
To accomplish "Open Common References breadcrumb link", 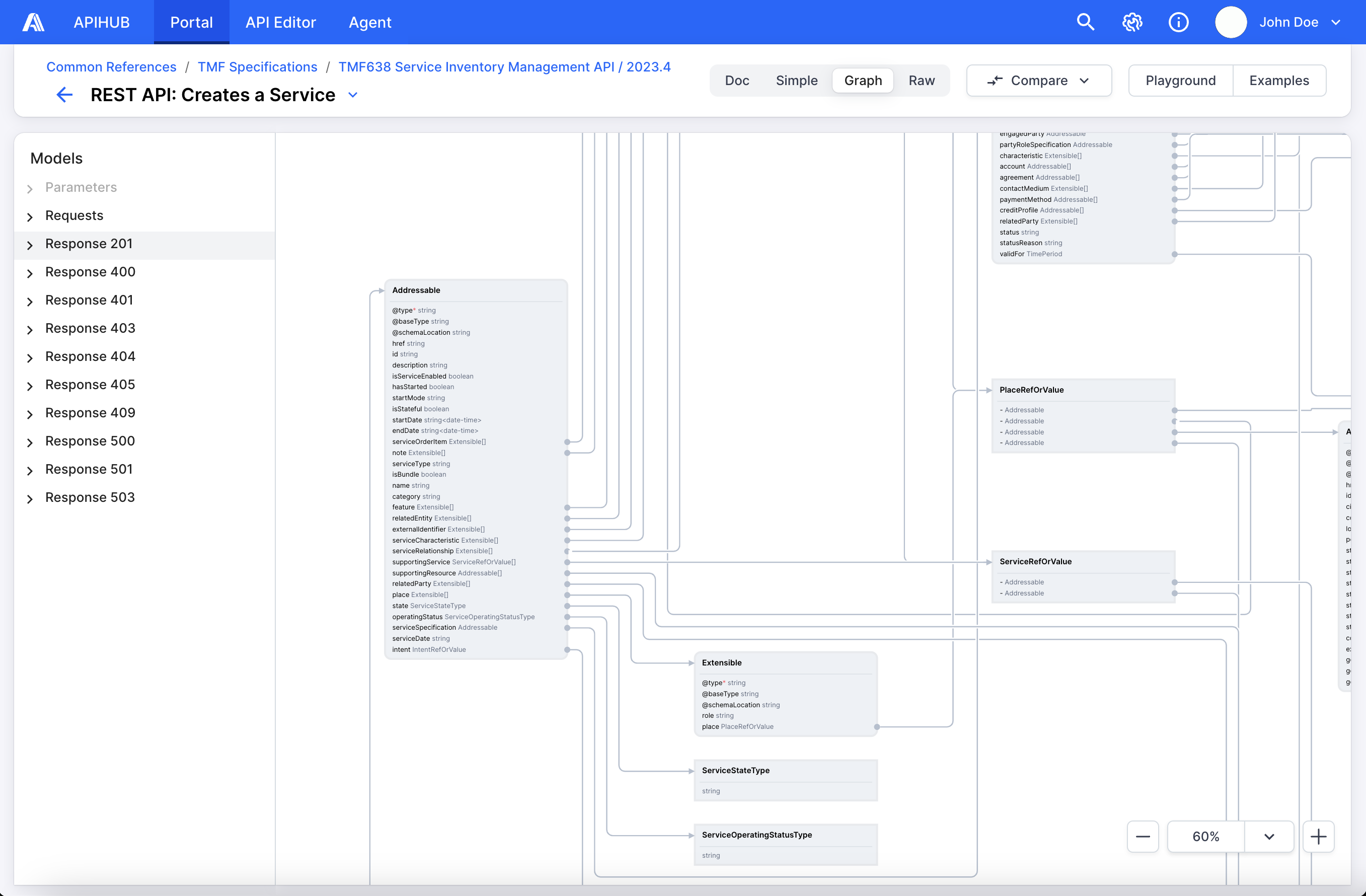I will click(111, 66).
